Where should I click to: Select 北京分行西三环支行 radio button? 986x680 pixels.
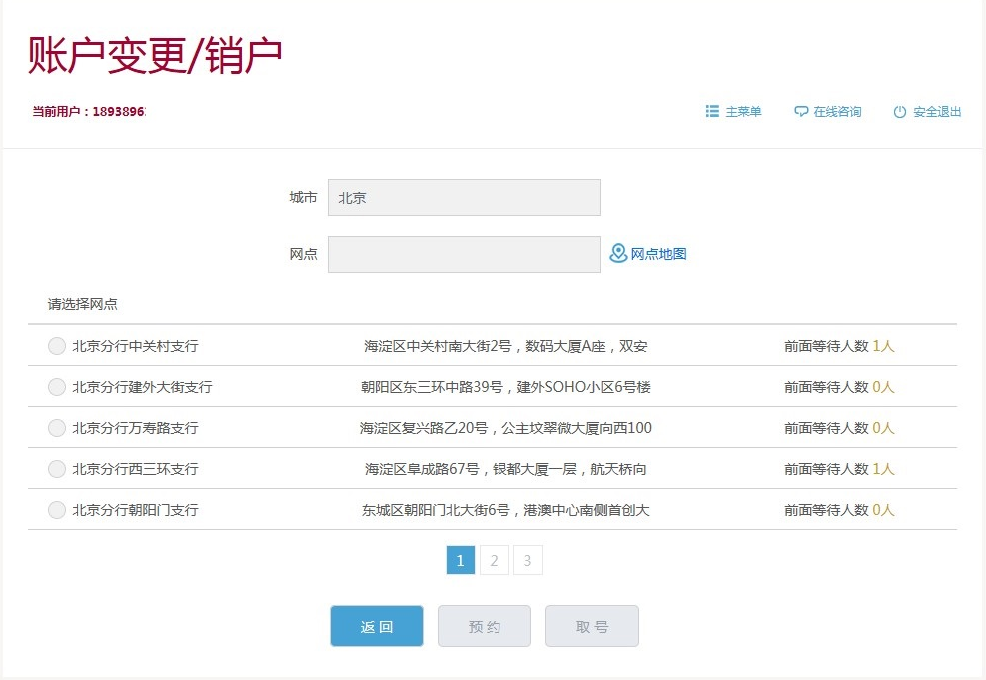pos(57,469)
